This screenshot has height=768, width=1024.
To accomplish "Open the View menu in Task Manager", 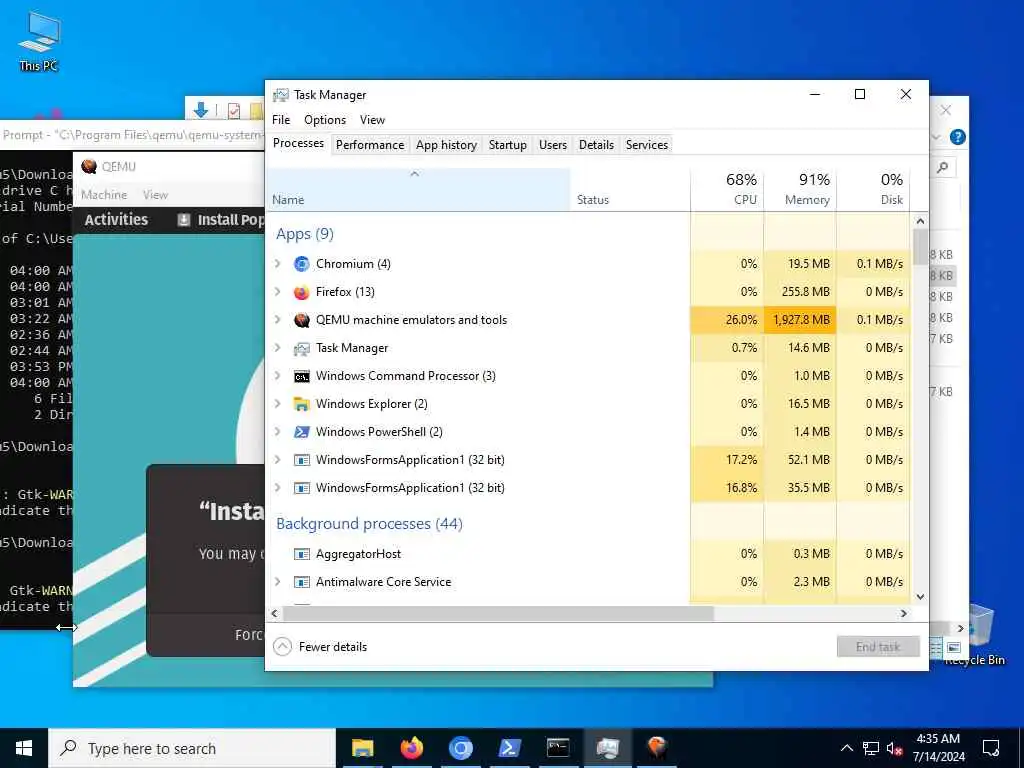I will point(372,120).
